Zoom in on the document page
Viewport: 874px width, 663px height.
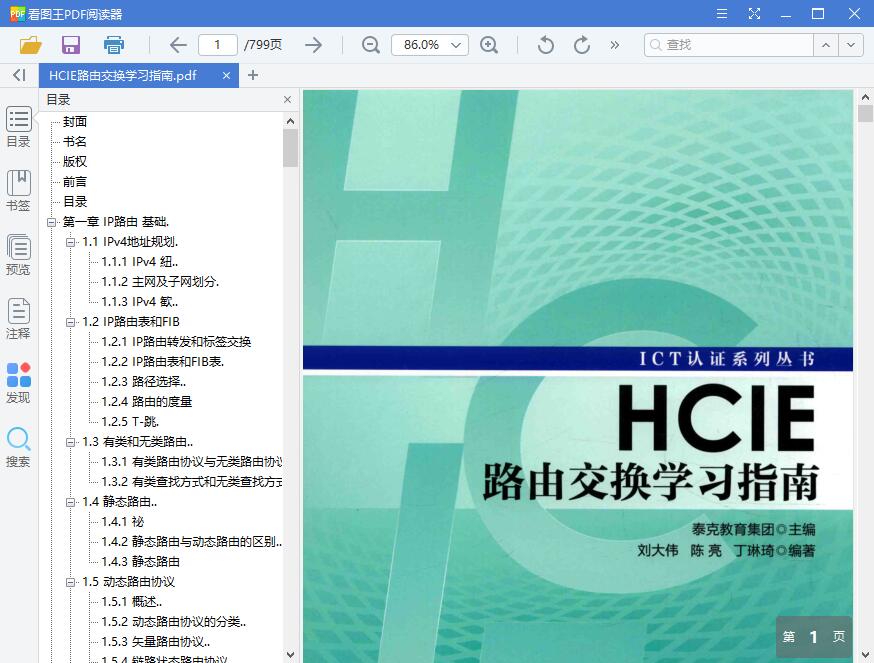489,44
